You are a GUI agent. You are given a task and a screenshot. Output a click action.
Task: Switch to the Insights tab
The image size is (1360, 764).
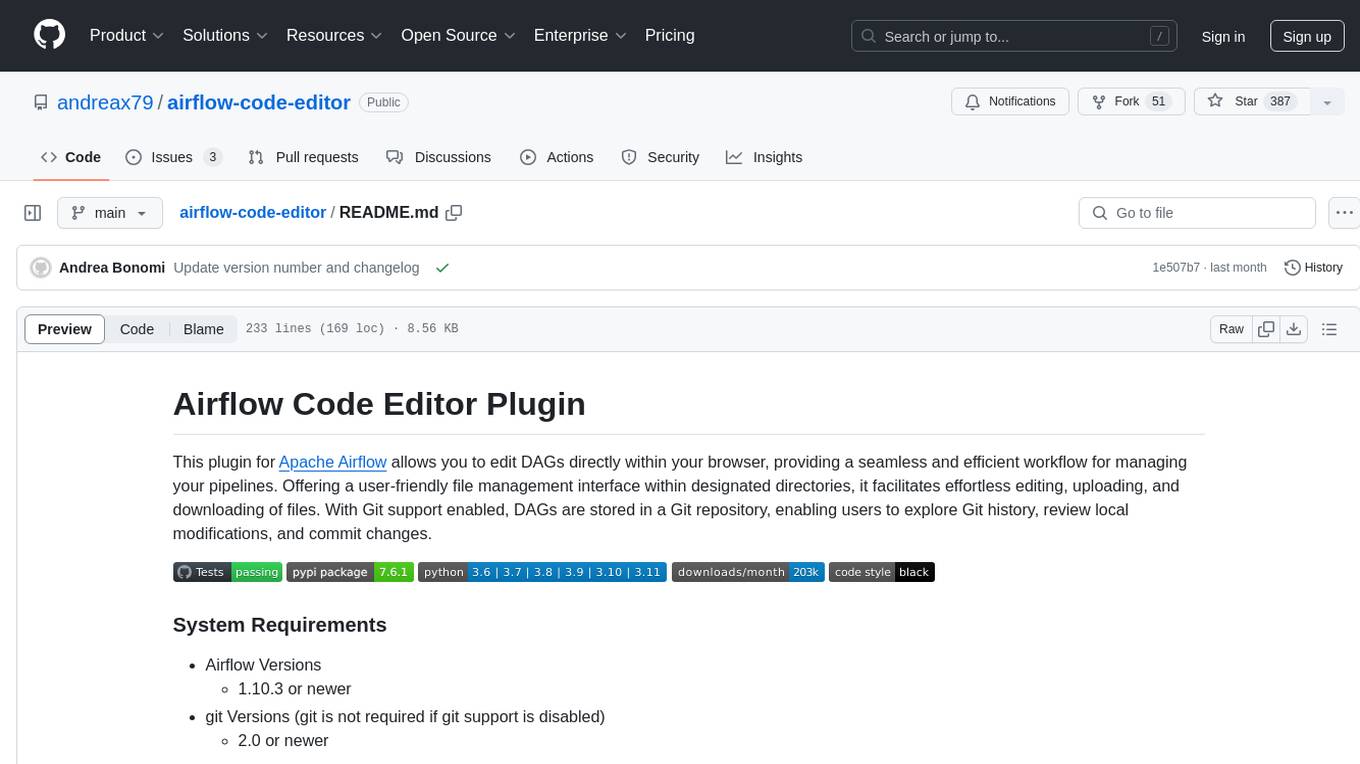(764, 157)
